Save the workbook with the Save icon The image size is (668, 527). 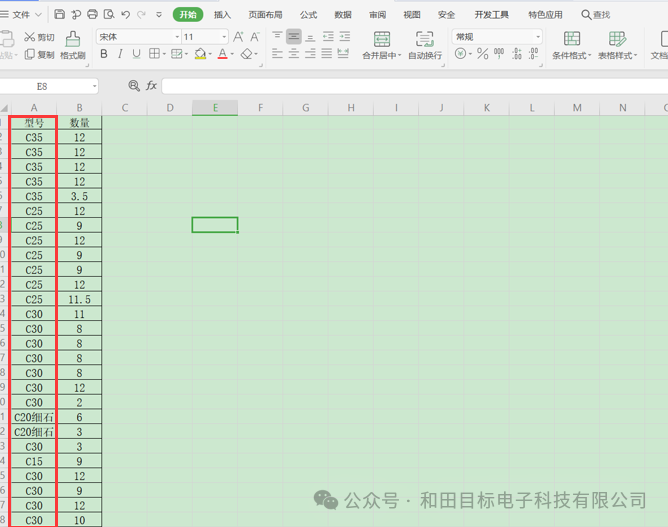coord(60,14)
